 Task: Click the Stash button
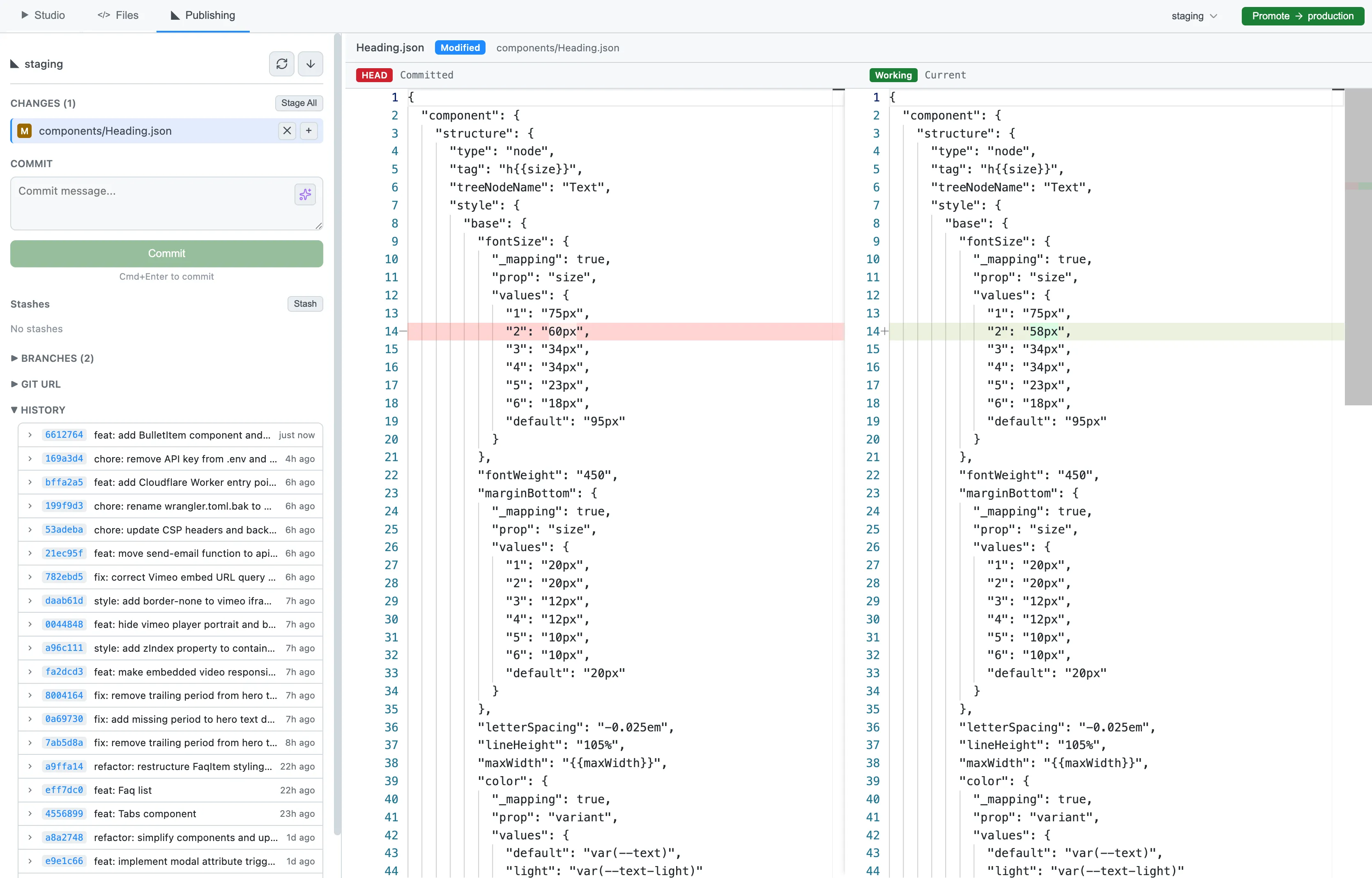click(304, 304)
